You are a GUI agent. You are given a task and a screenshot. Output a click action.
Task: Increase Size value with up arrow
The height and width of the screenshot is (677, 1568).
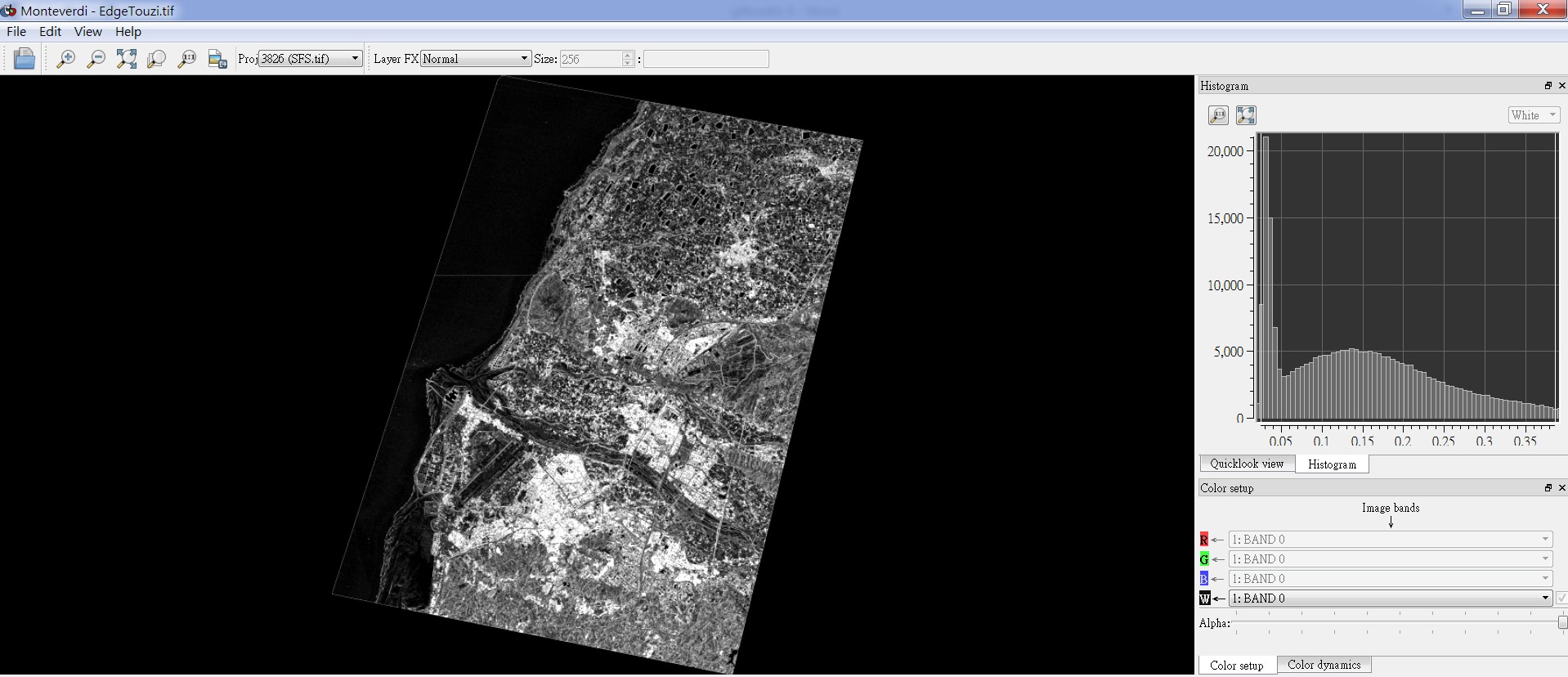tap(628, 55)
